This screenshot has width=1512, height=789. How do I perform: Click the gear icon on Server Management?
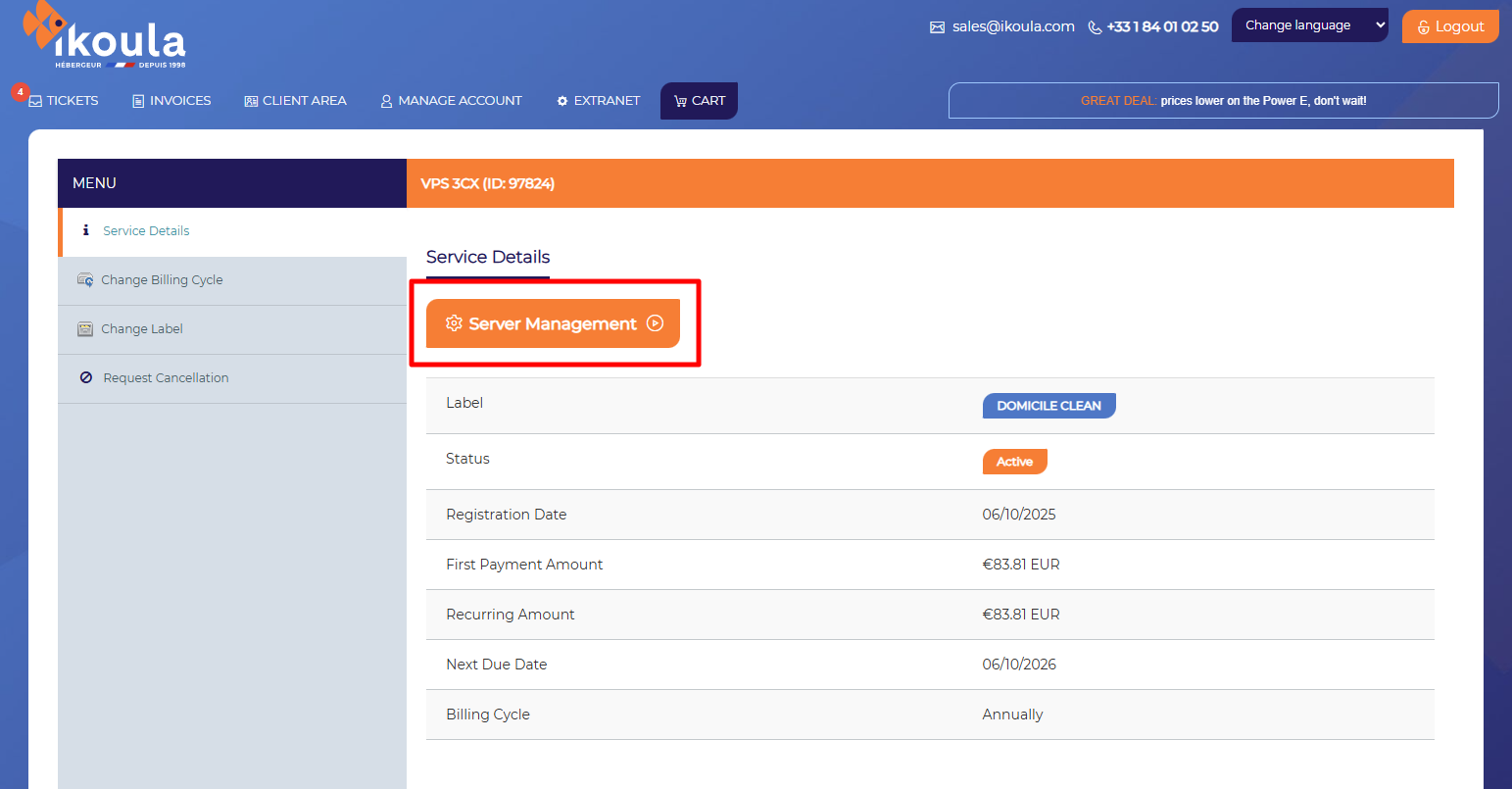tap(454, 323)
